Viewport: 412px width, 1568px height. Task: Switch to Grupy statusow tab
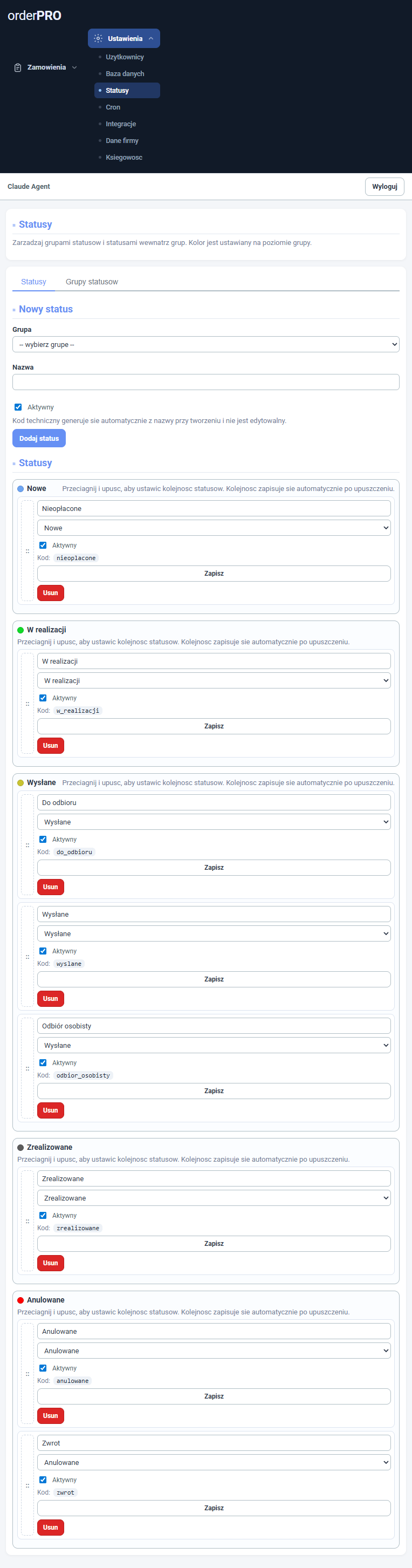tap(91, 282)
